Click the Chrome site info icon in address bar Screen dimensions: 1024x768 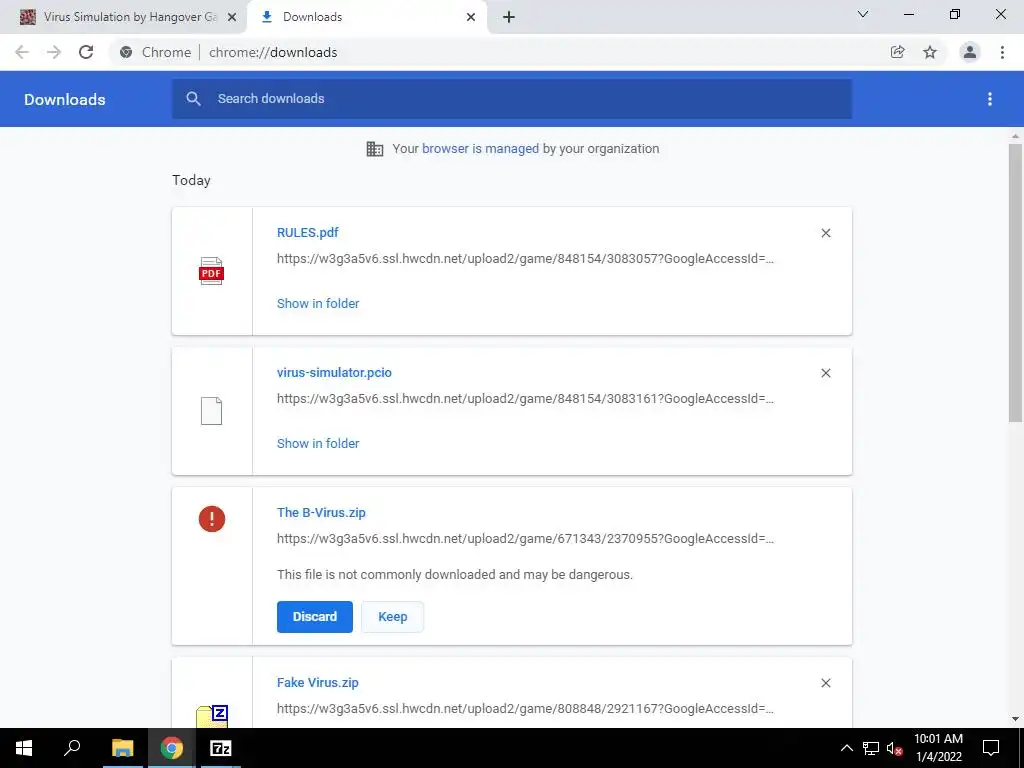[126, 52]
